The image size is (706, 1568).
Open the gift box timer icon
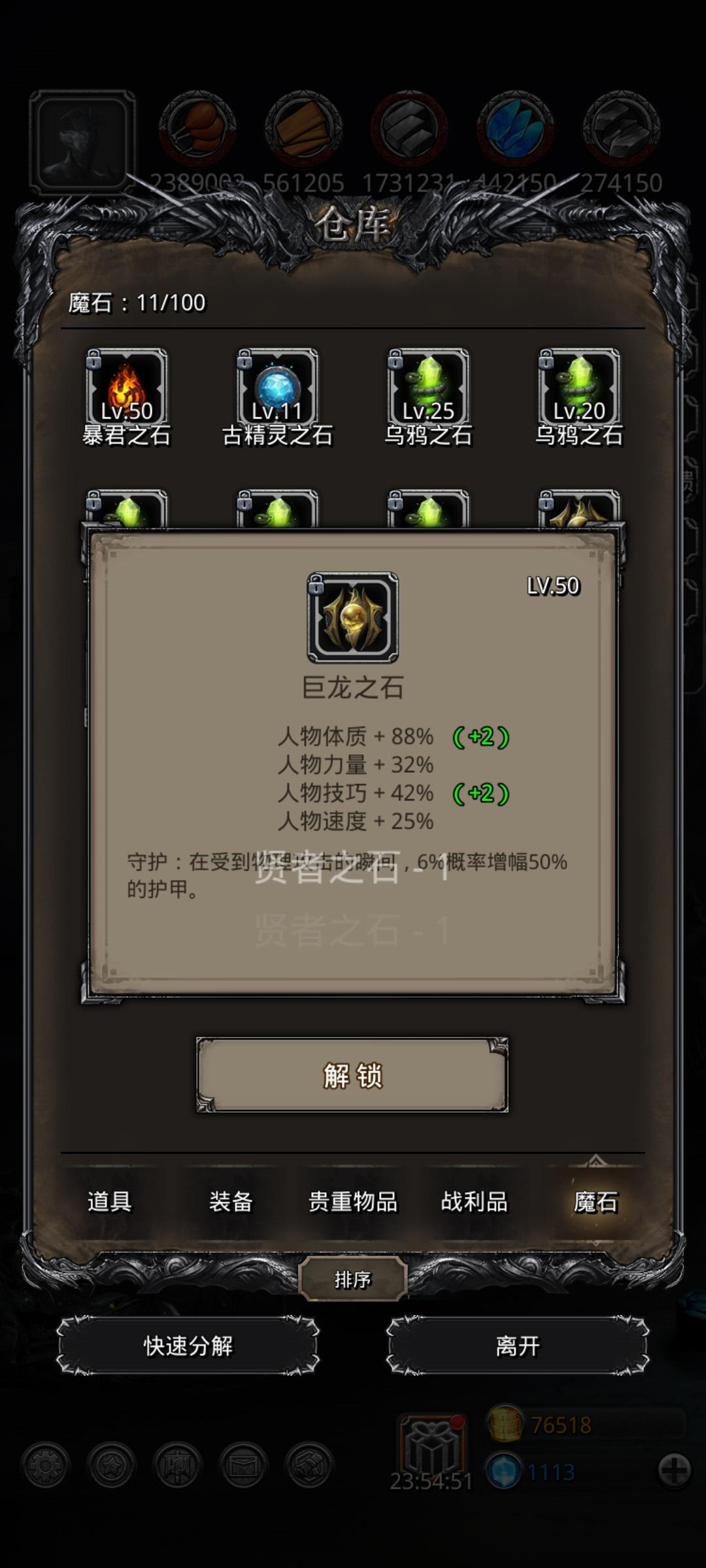tap(432, 1444)
